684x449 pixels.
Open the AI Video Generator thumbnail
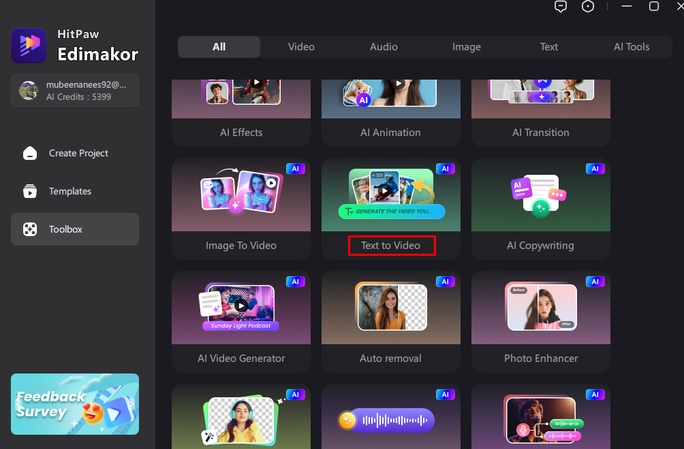point(241,308)
